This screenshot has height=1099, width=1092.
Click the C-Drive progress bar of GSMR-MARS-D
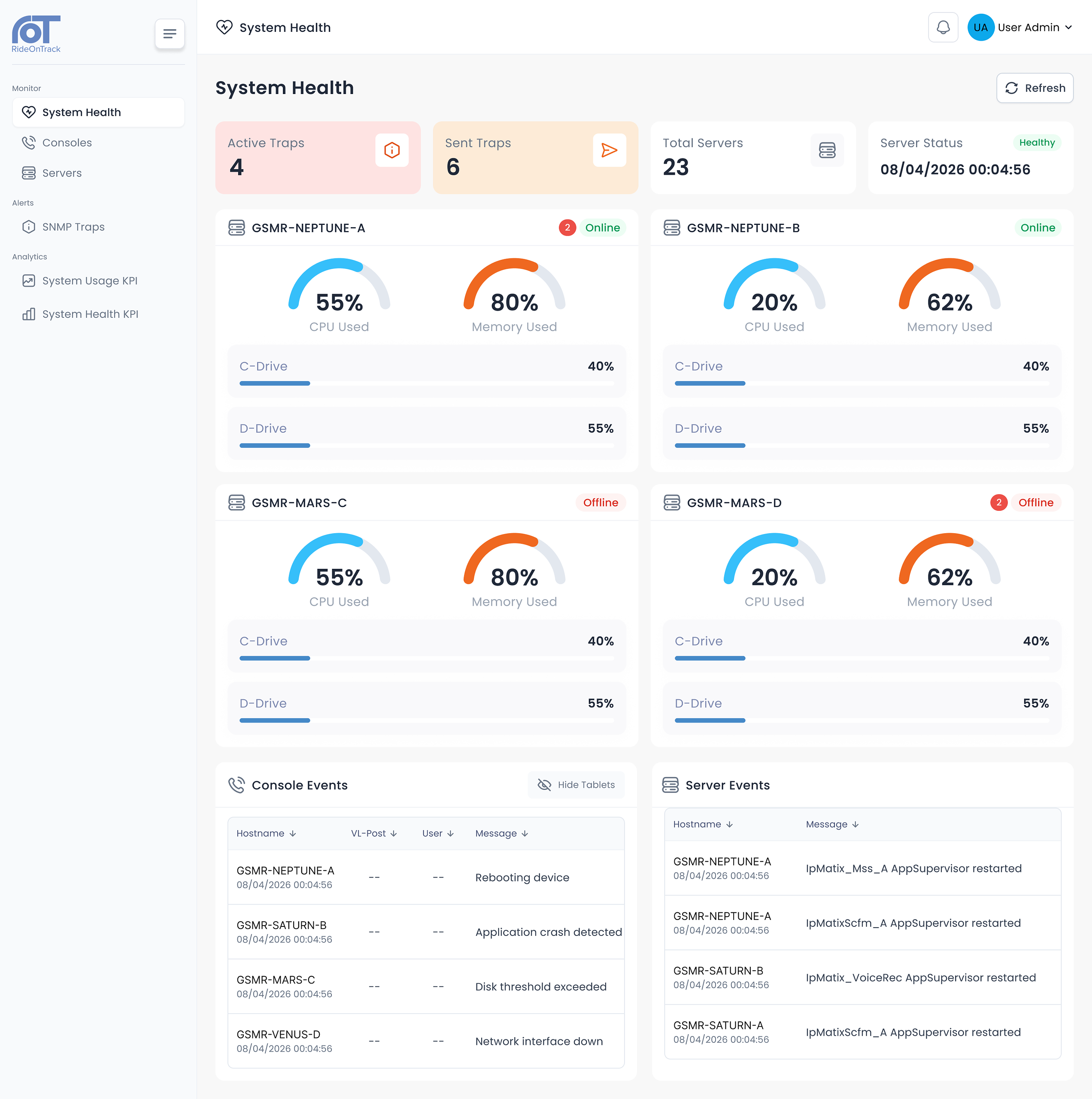pyautogui.click(x=862, y=658)
